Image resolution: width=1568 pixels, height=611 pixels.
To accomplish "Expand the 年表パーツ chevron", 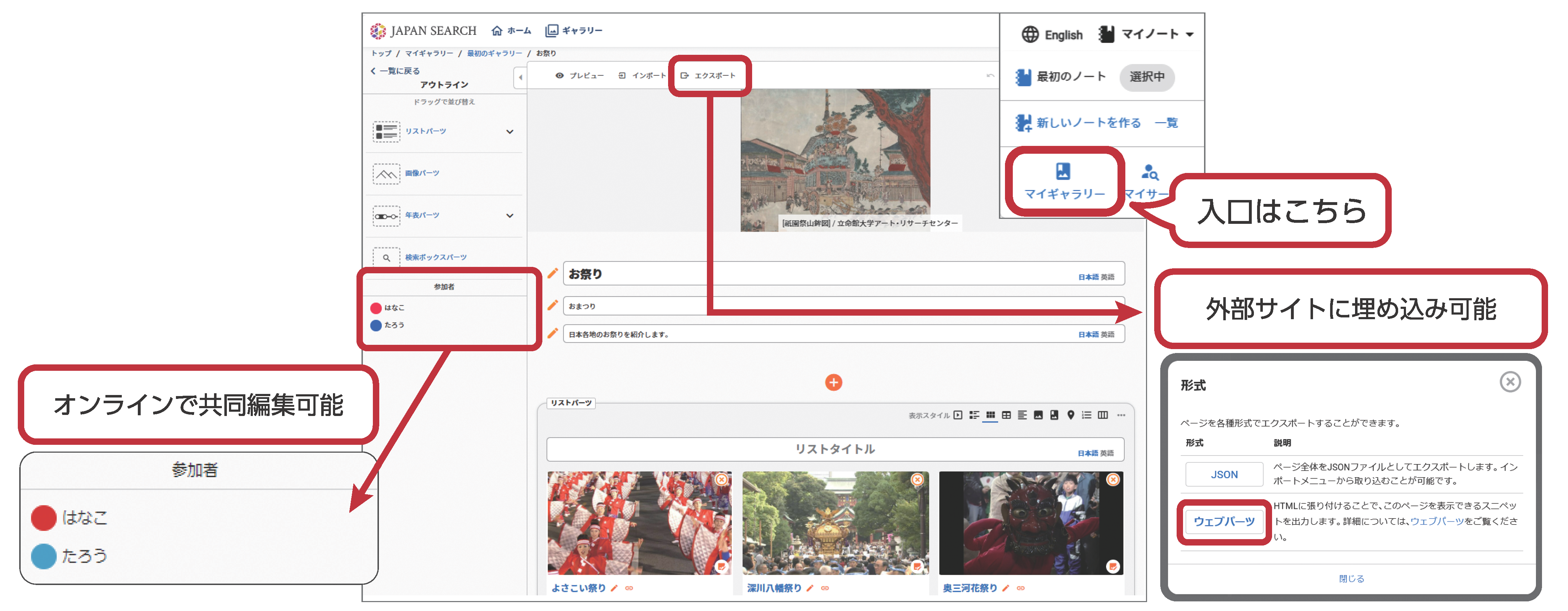I will pyautogui.click(x=510, y=216).
